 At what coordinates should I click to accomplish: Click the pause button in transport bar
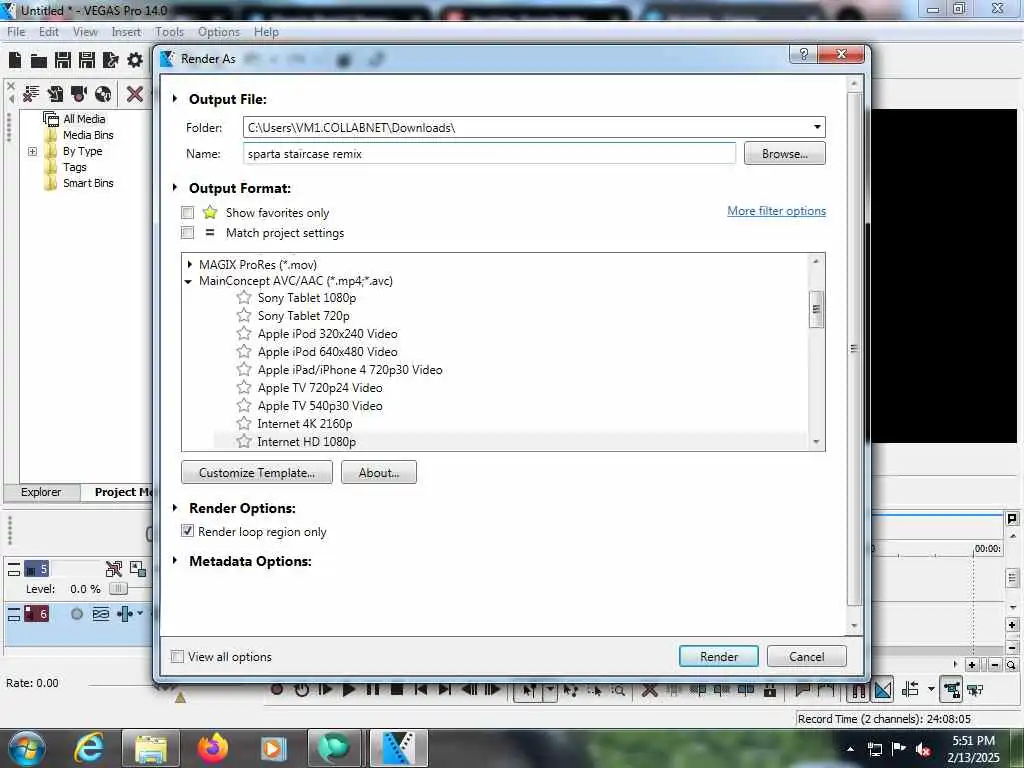click(373, 689)
